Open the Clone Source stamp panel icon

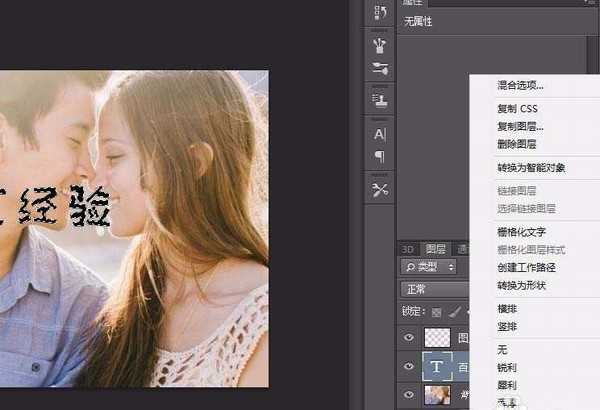point(380,101)
